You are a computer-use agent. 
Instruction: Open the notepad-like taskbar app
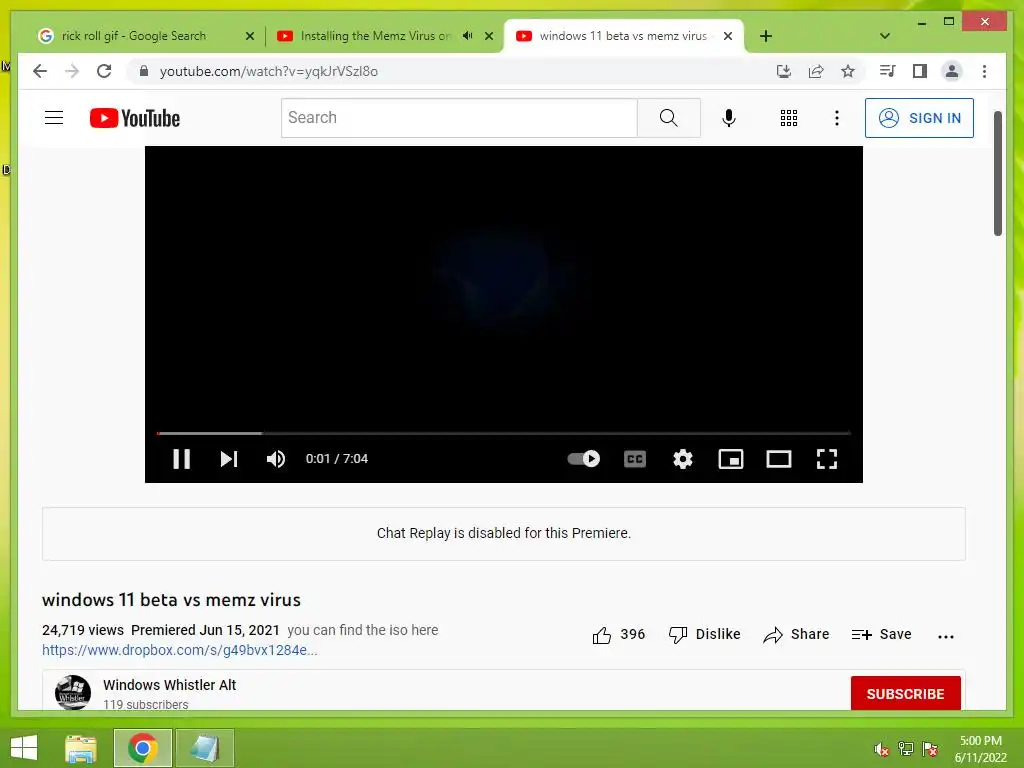(x=204, y=748)
